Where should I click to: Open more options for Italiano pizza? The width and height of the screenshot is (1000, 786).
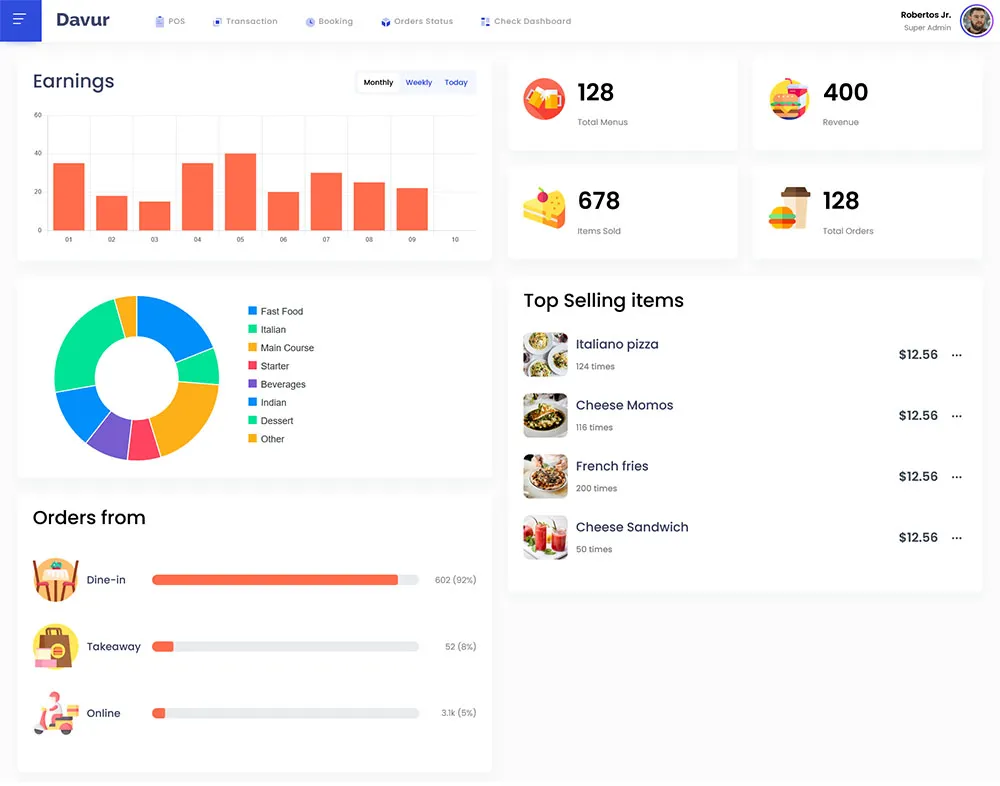click(957, 355)
